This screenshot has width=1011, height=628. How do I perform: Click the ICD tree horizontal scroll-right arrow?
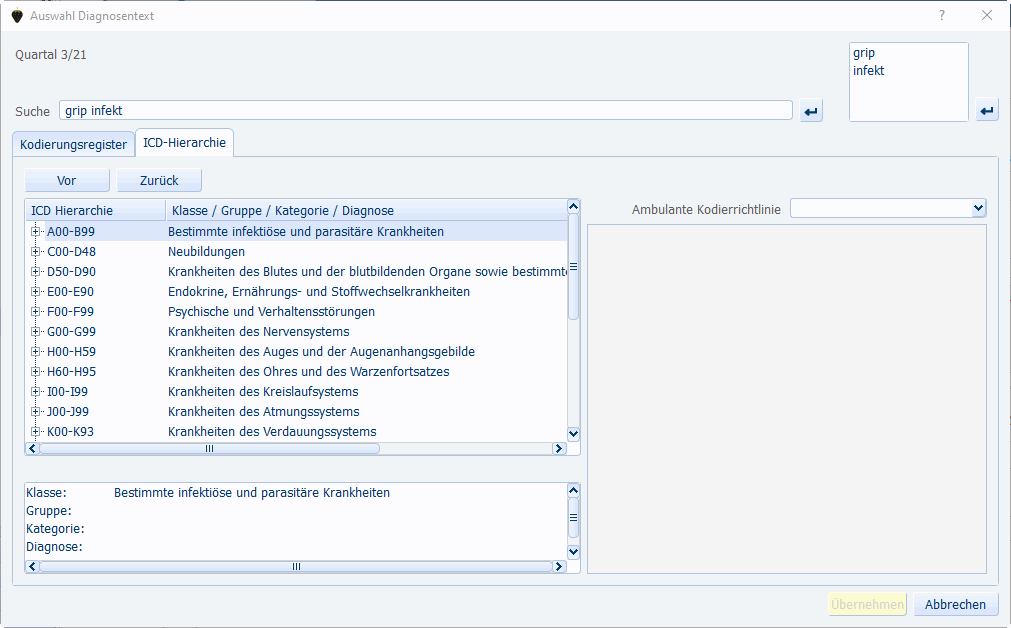[x=559, y=448]
